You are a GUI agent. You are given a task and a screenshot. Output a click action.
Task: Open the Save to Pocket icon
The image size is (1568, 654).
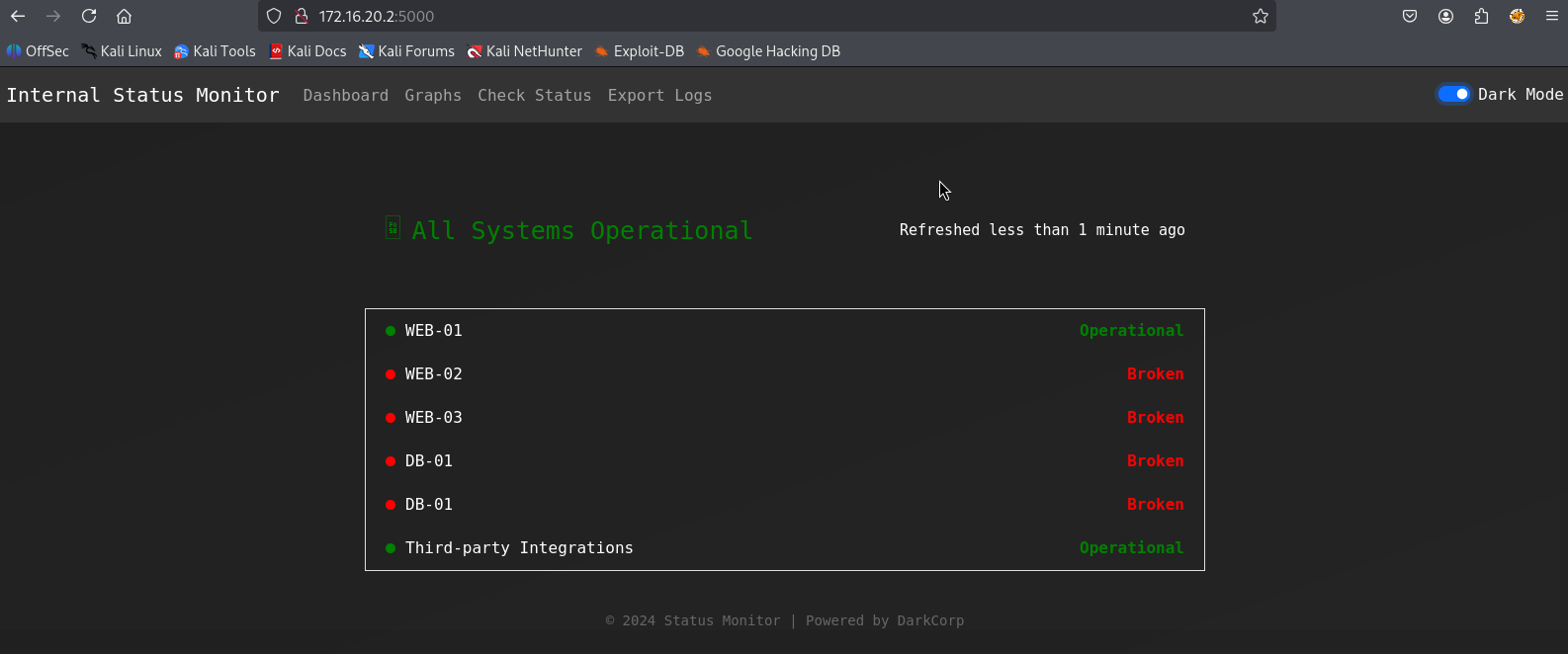1410,16
